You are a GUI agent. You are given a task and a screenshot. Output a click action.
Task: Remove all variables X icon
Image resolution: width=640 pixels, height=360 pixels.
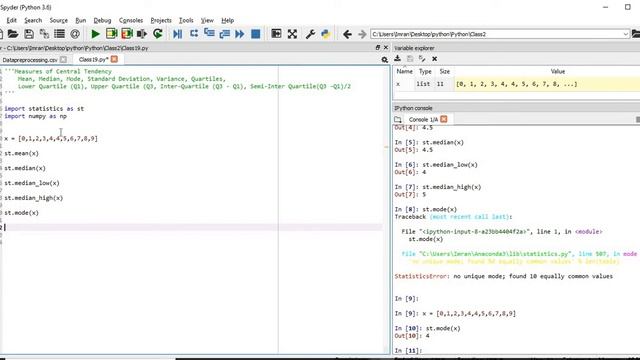435,59
